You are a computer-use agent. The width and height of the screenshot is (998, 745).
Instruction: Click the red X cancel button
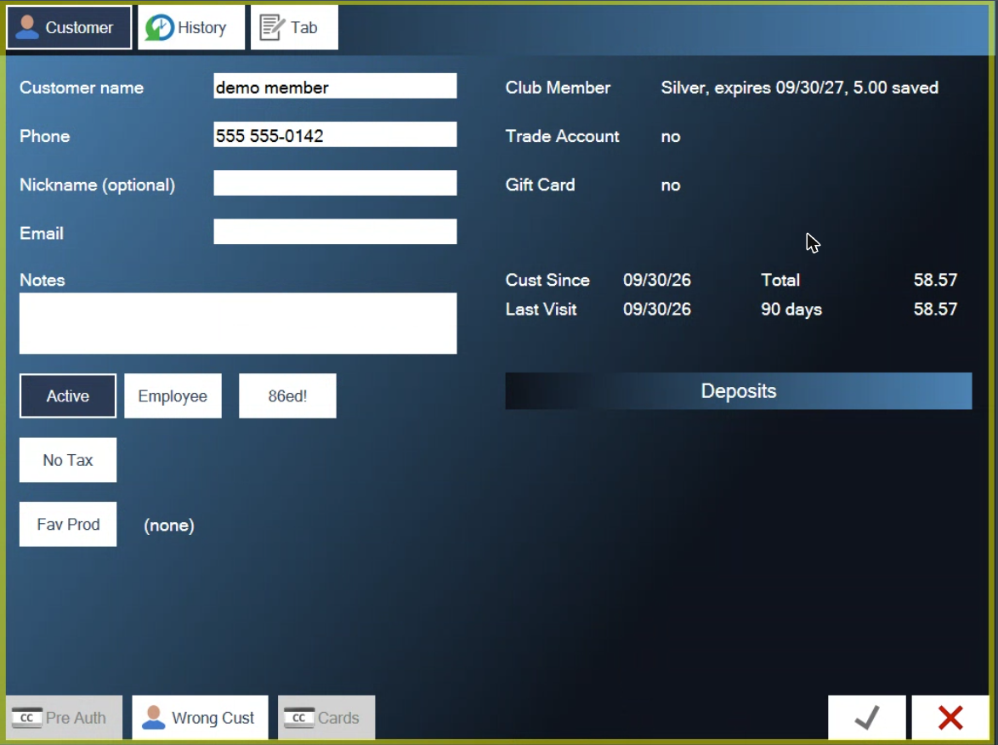[950, 717]
